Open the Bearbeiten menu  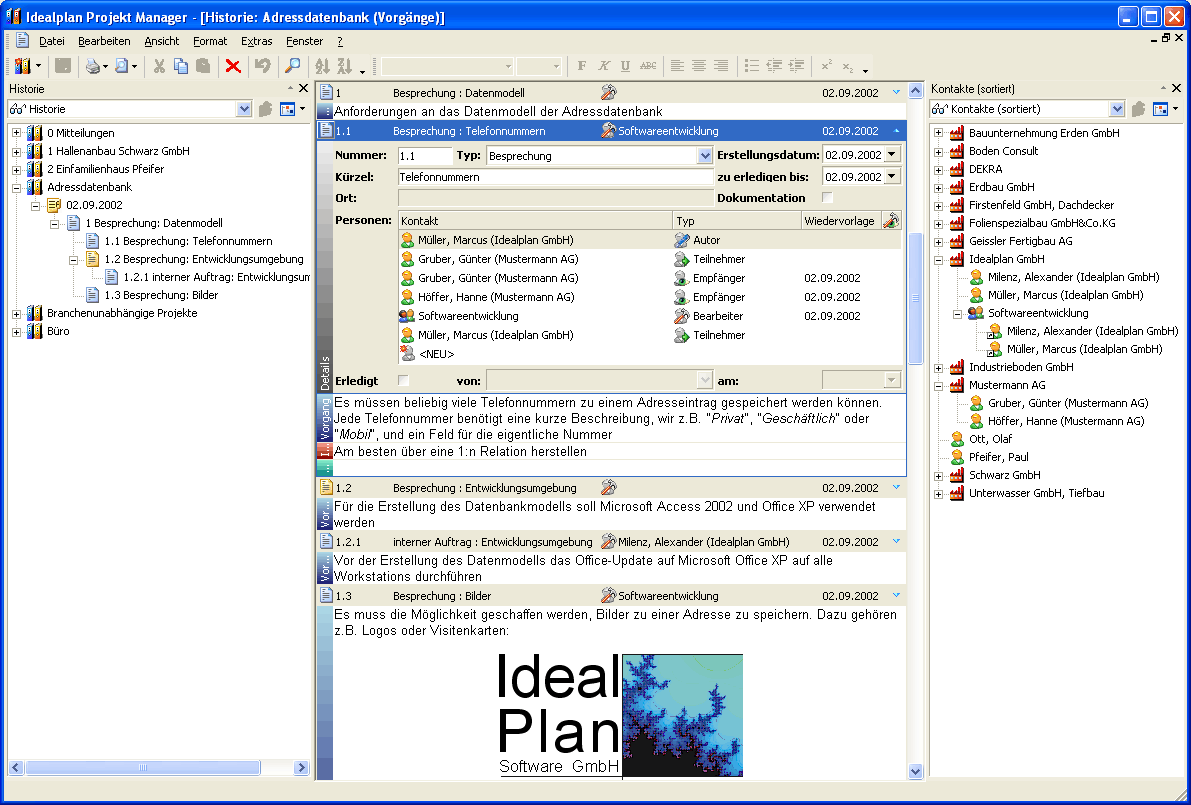[x=104, y=41]
